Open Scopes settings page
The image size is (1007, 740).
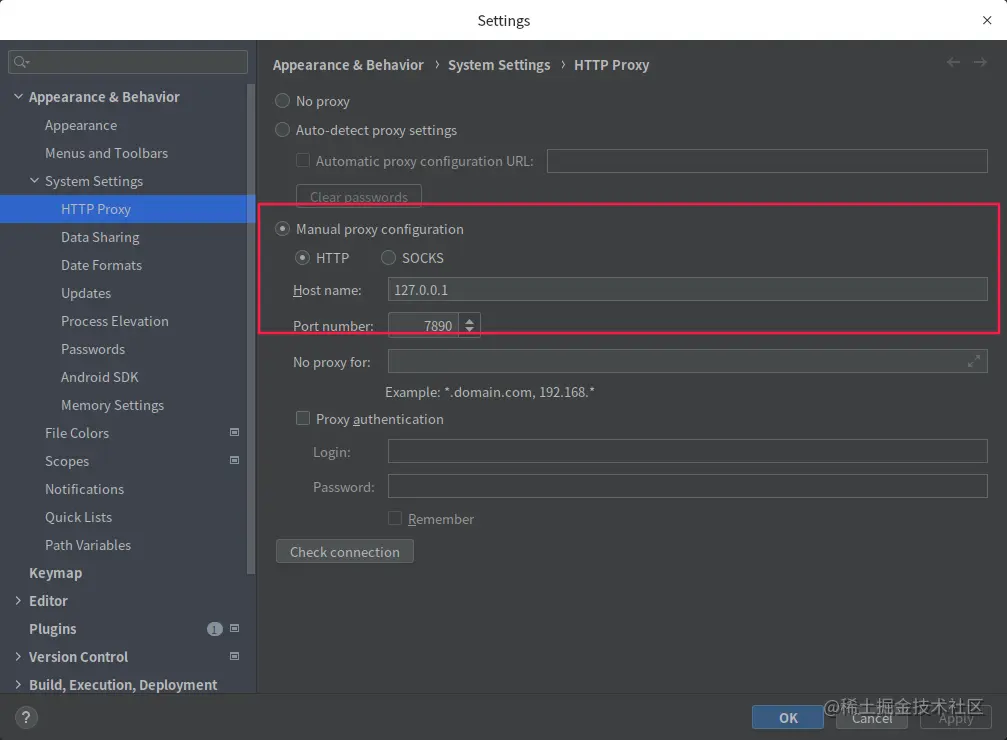pyautogui.click(x=67, y=461)
